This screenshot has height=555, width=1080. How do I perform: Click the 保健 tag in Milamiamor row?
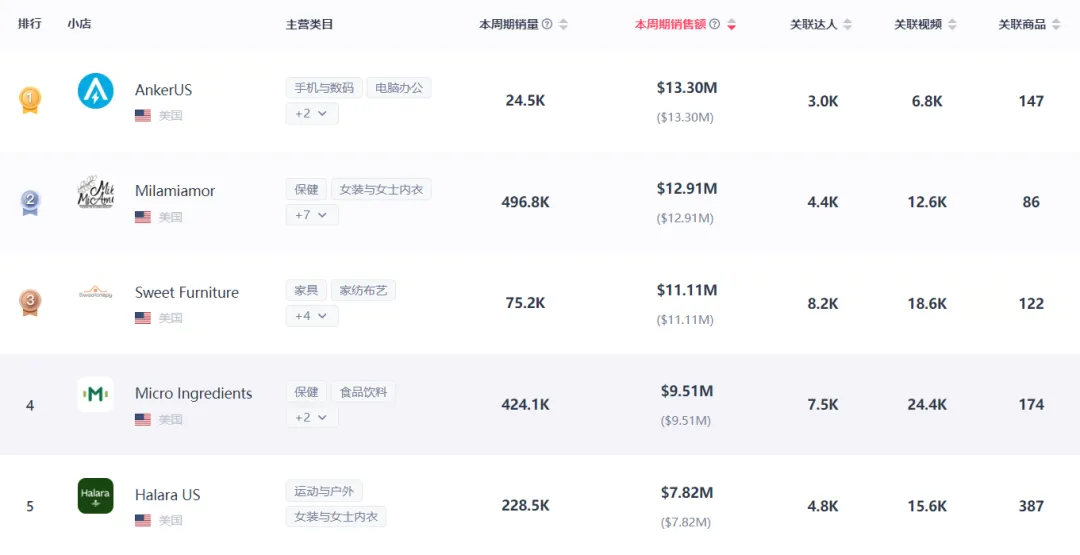pos(307,189)
